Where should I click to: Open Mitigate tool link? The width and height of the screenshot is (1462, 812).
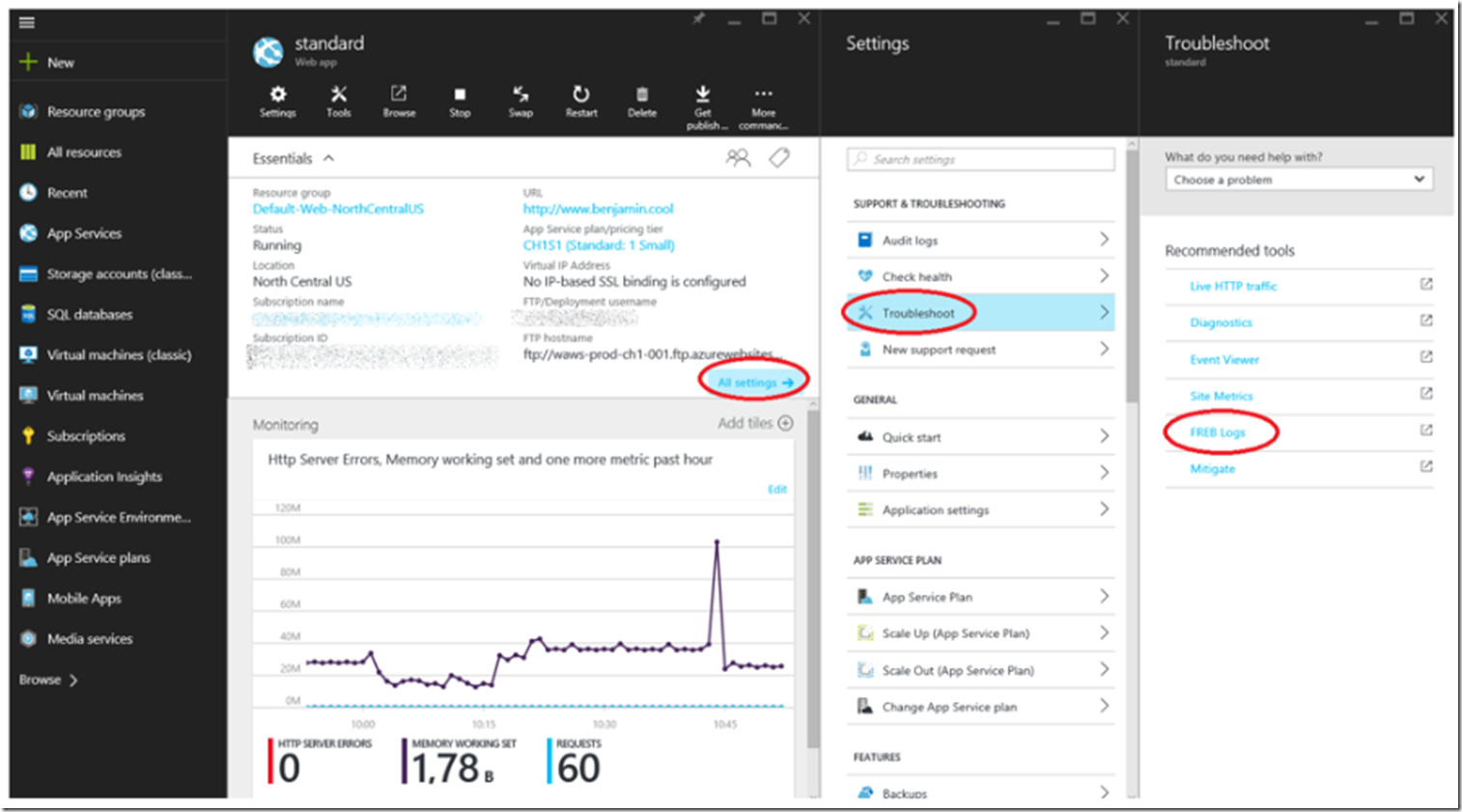tap(1212, 468)
